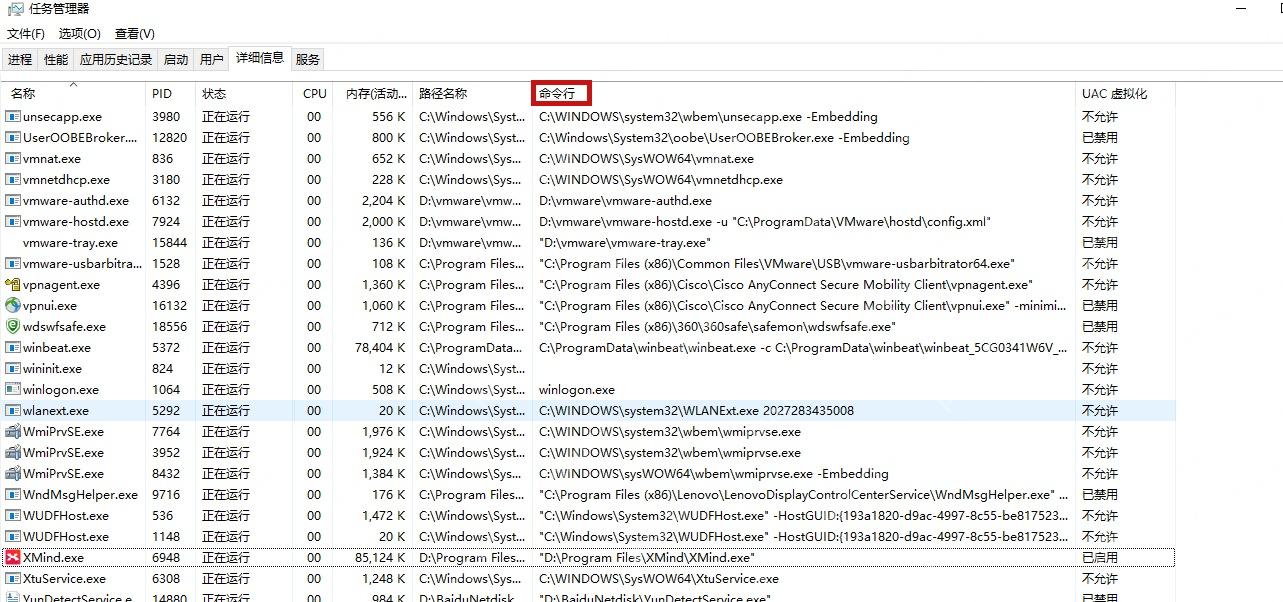Click the vmnat.exe process icon

tap(13, 159)
